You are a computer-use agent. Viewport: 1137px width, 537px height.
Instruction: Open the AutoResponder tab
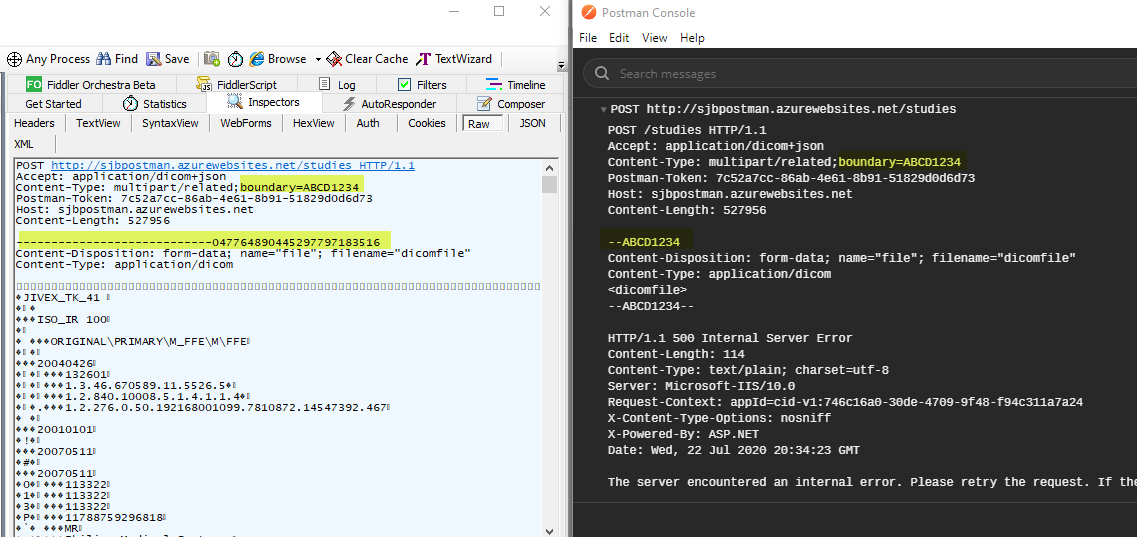389,104
